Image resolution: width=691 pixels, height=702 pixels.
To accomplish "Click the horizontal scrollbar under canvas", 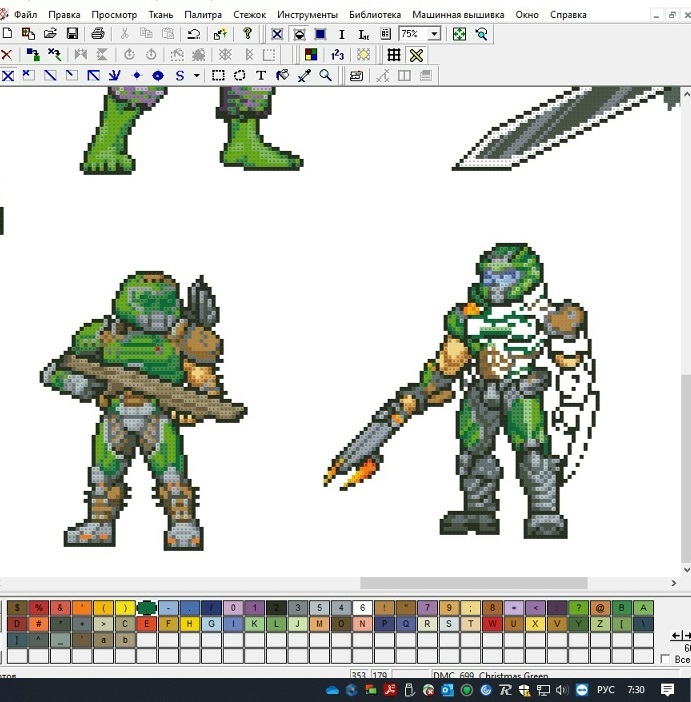I will point(473,583).
